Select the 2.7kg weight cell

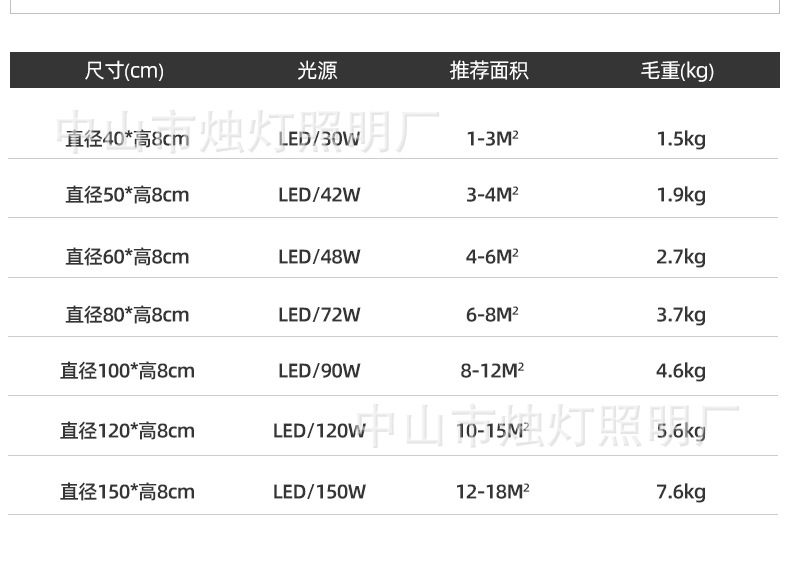pyautogui.click(x=681, y=257)
